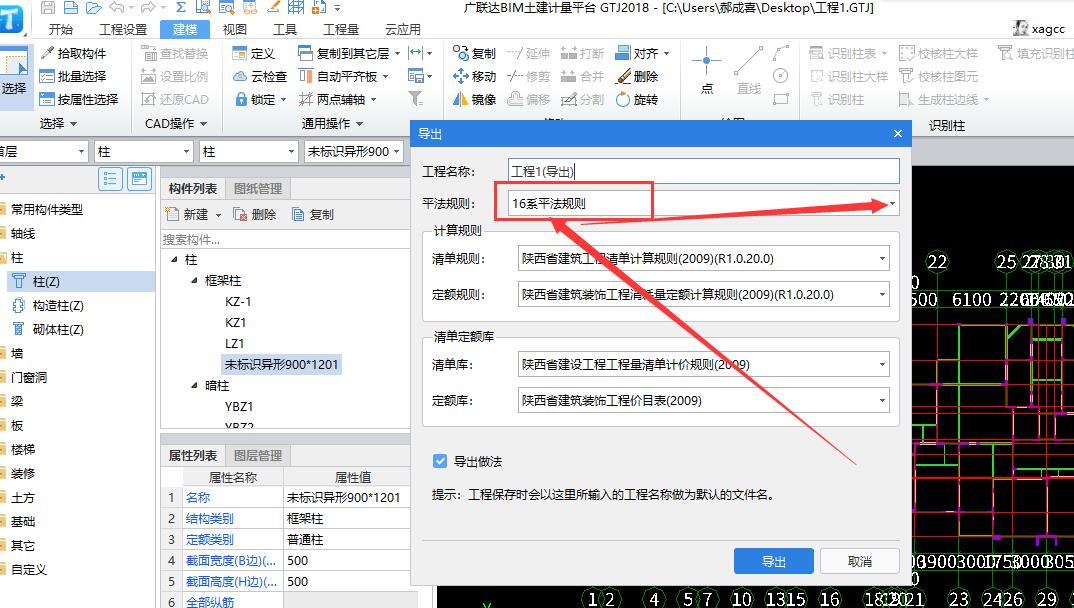Collapse the 暗柱 tree node

pyautogui.click(x=195, y=385)
